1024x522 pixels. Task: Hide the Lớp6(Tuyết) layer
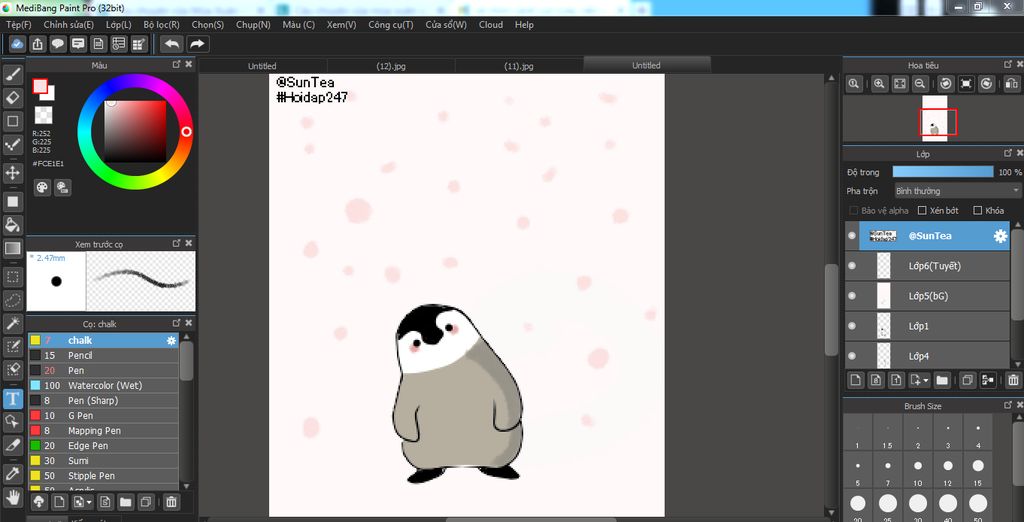click(852, 266)
